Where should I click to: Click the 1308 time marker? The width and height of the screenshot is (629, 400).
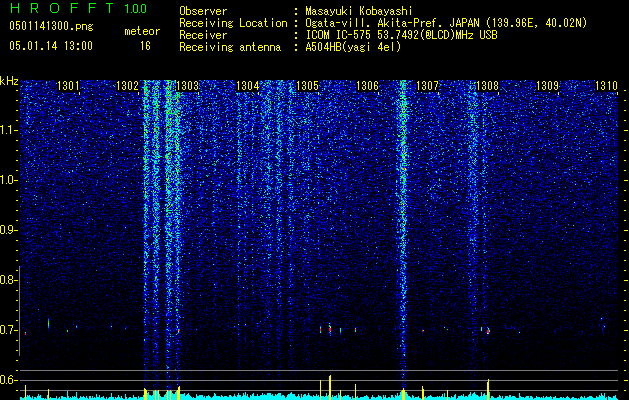pos(487,86)
